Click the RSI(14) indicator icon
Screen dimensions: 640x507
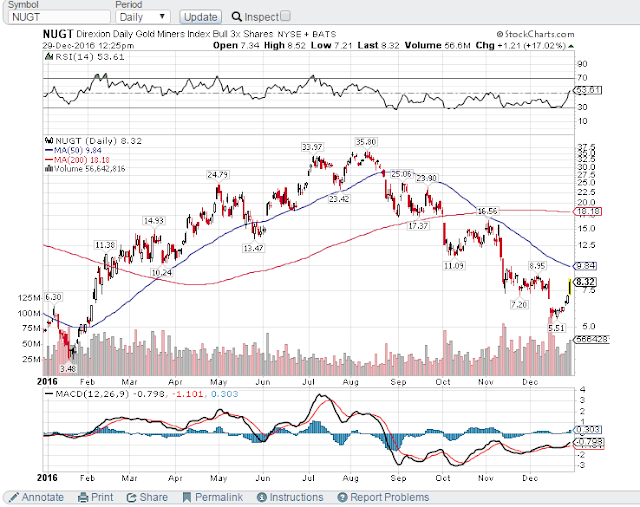(49, 57)
